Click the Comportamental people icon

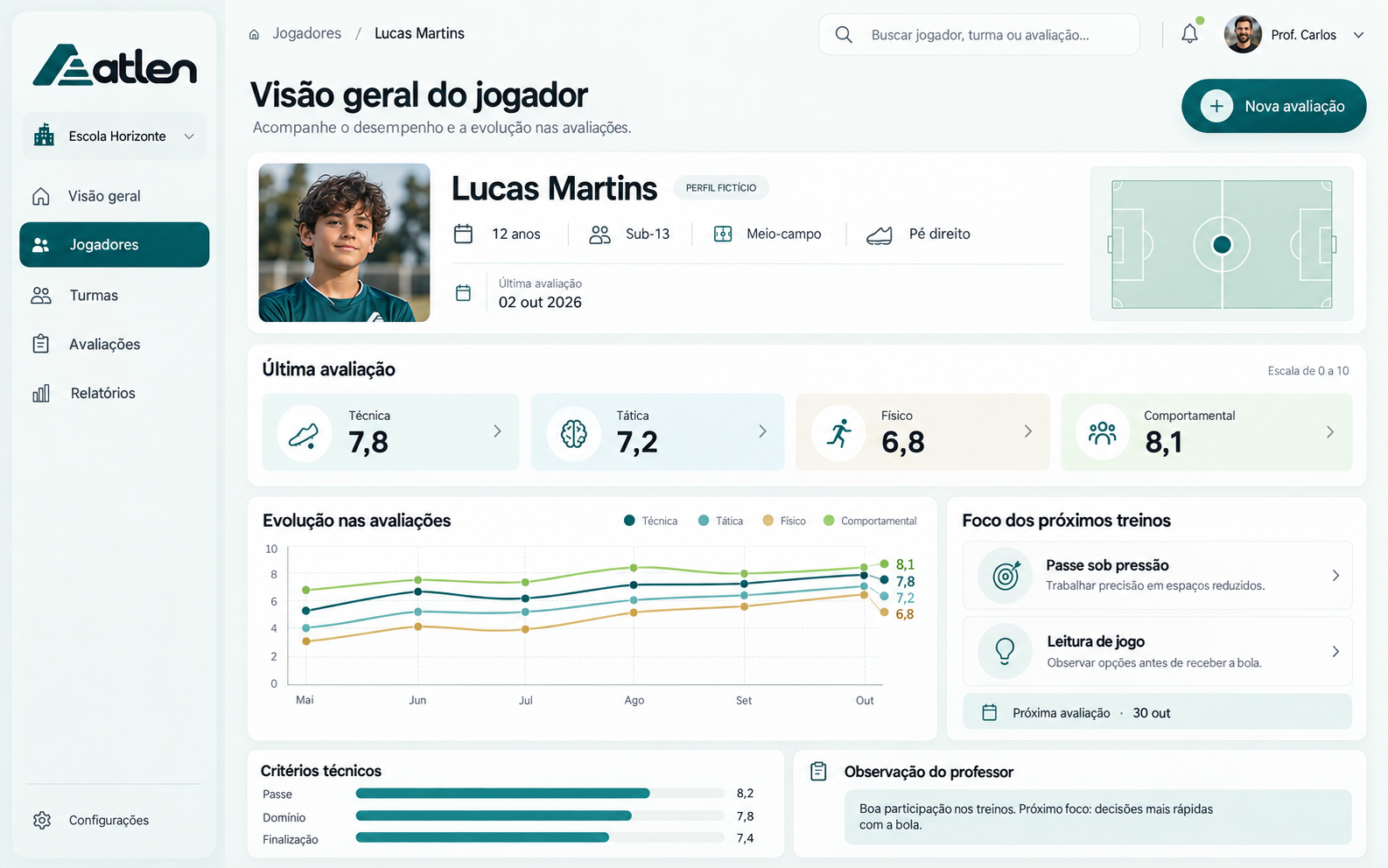click(1103, 433)
